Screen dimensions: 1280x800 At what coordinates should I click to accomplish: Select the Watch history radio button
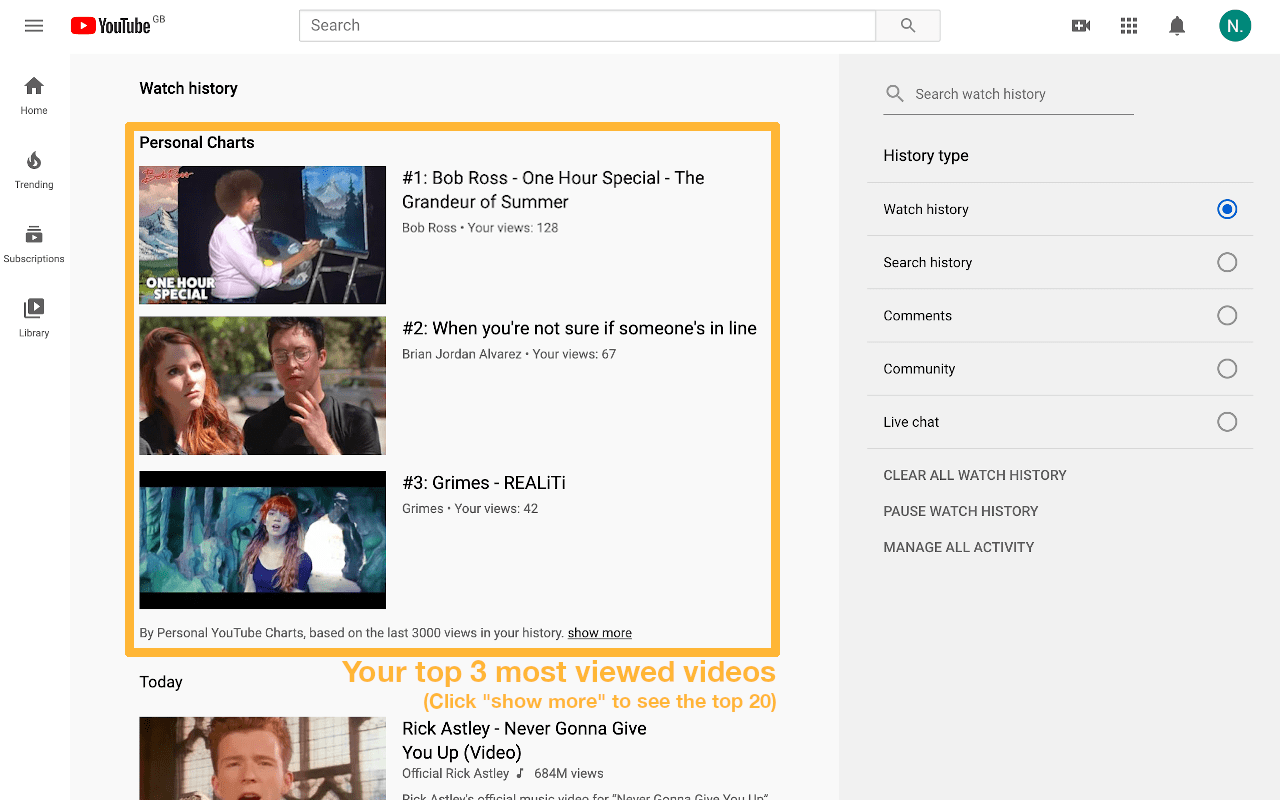pos(1227,209)
